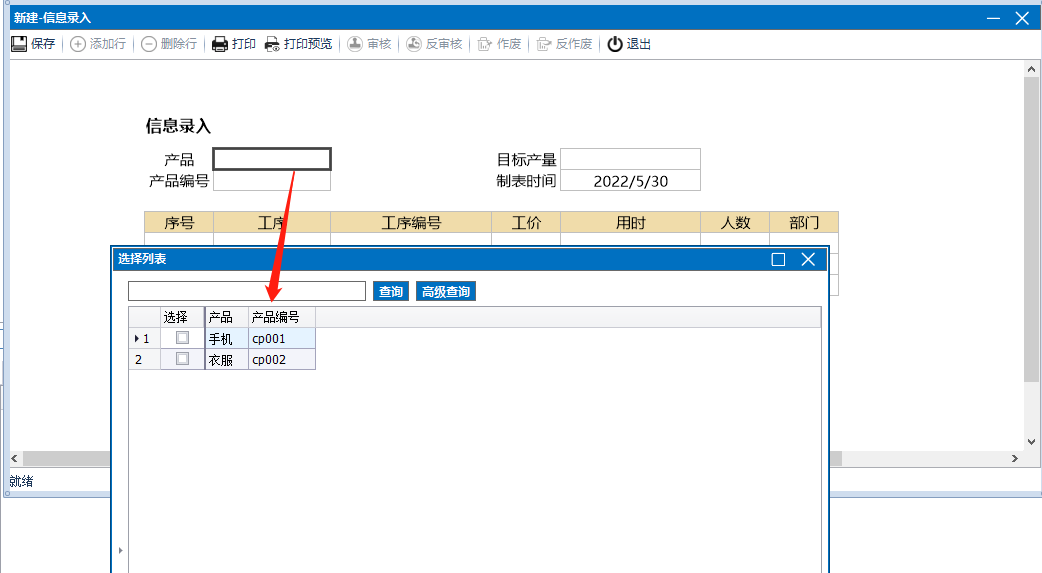Image resolution: width=1042 pixels, height=573 pixels.
Task: Check the selection box for 衣服 row
Action: (x=182, y=359)
